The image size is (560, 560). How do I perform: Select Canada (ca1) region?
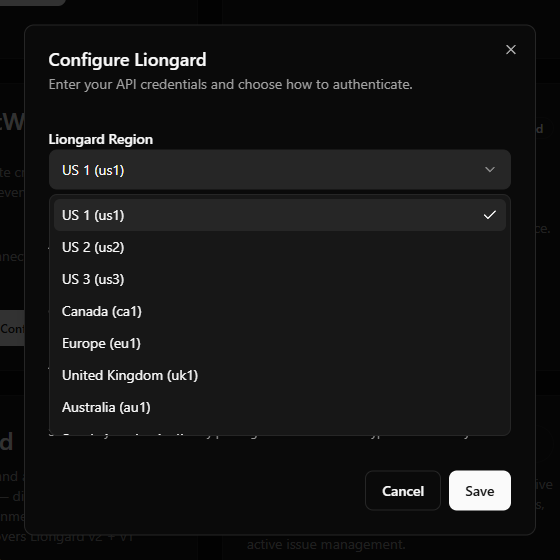(280, 311)
